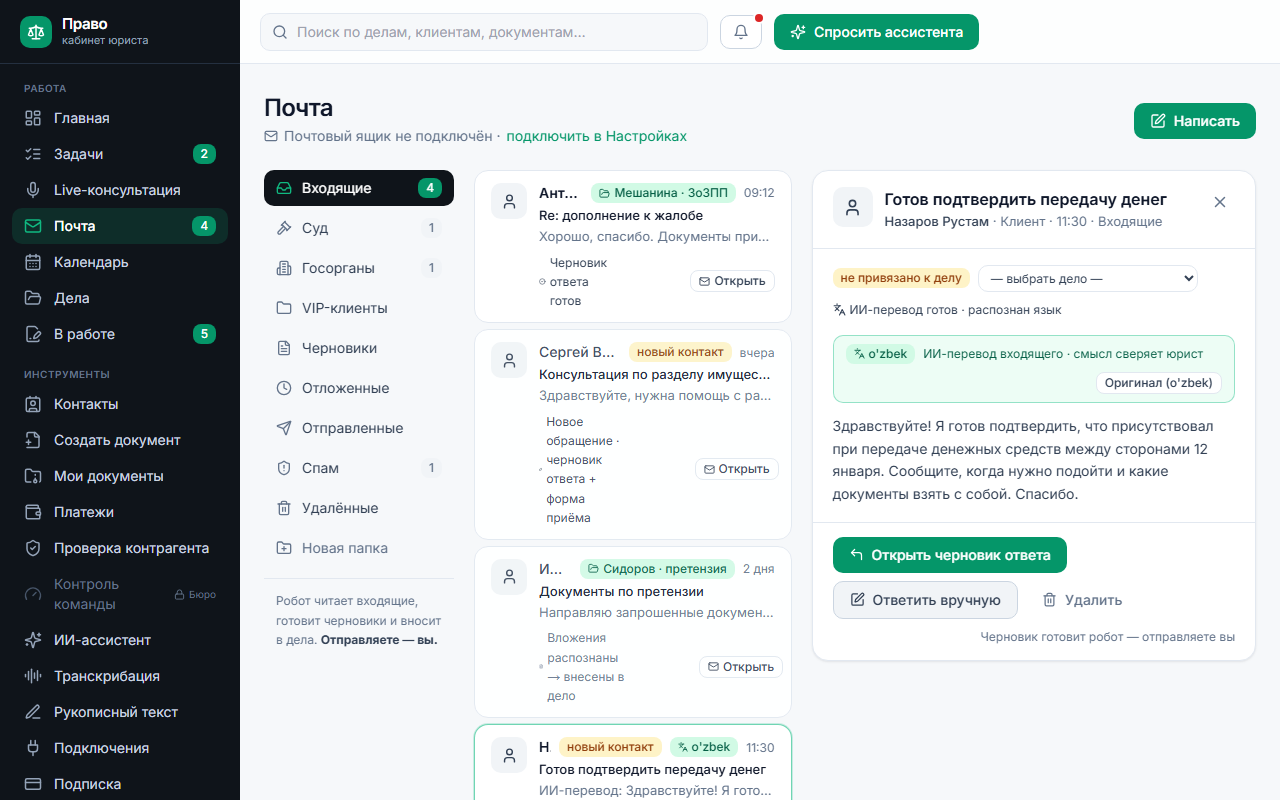Click Открыть черновик ответа button

pos(950,555)
